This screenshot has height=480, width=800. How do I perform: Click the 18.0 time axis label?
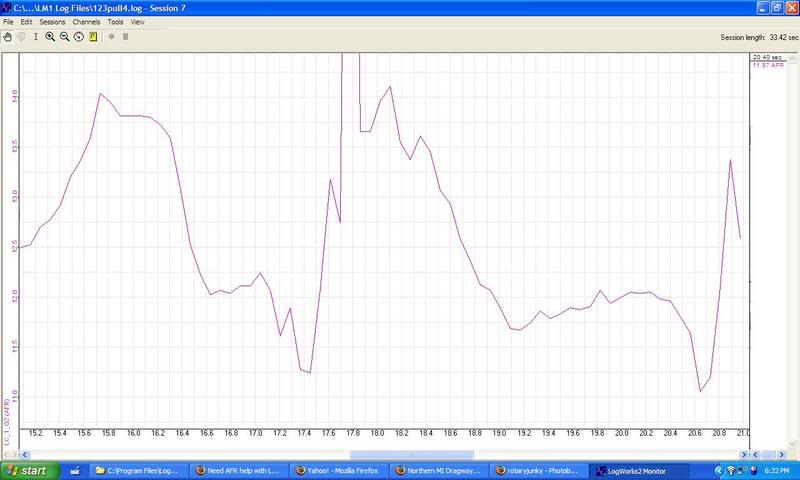tap(377, 433)
